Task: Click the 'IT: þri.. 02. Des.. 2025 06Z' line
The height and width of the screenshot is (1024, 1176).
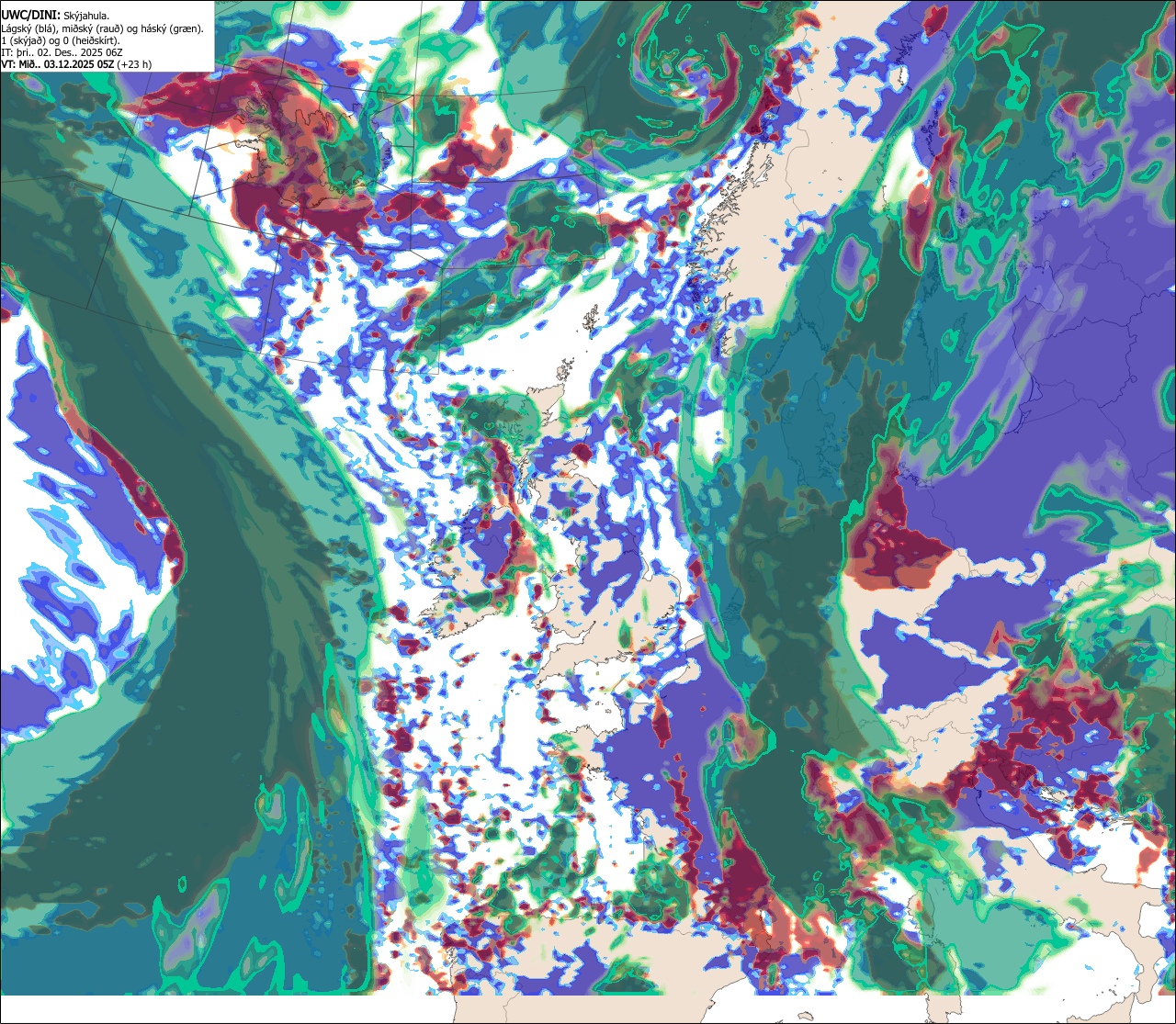Action: [62, 52]
